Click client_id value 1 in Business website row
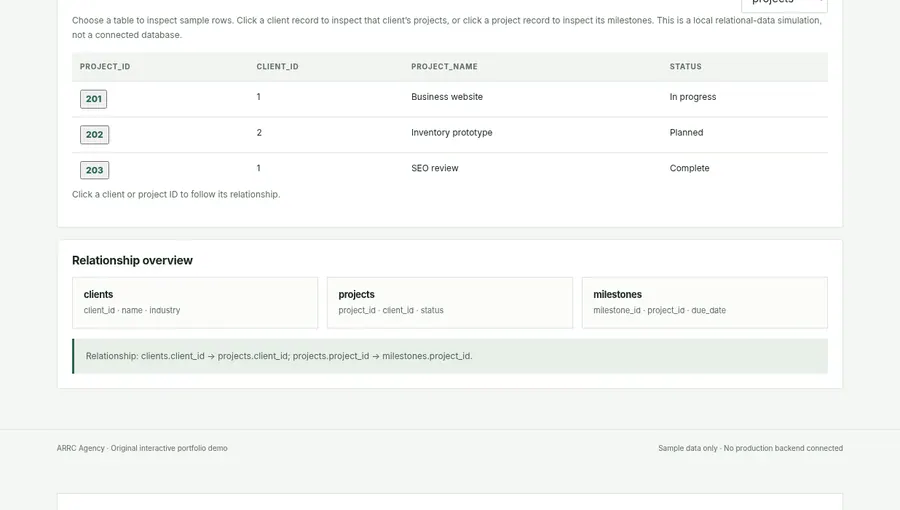Screen dimensions: 900x510 pyautogui.click(x=258, y=97)
